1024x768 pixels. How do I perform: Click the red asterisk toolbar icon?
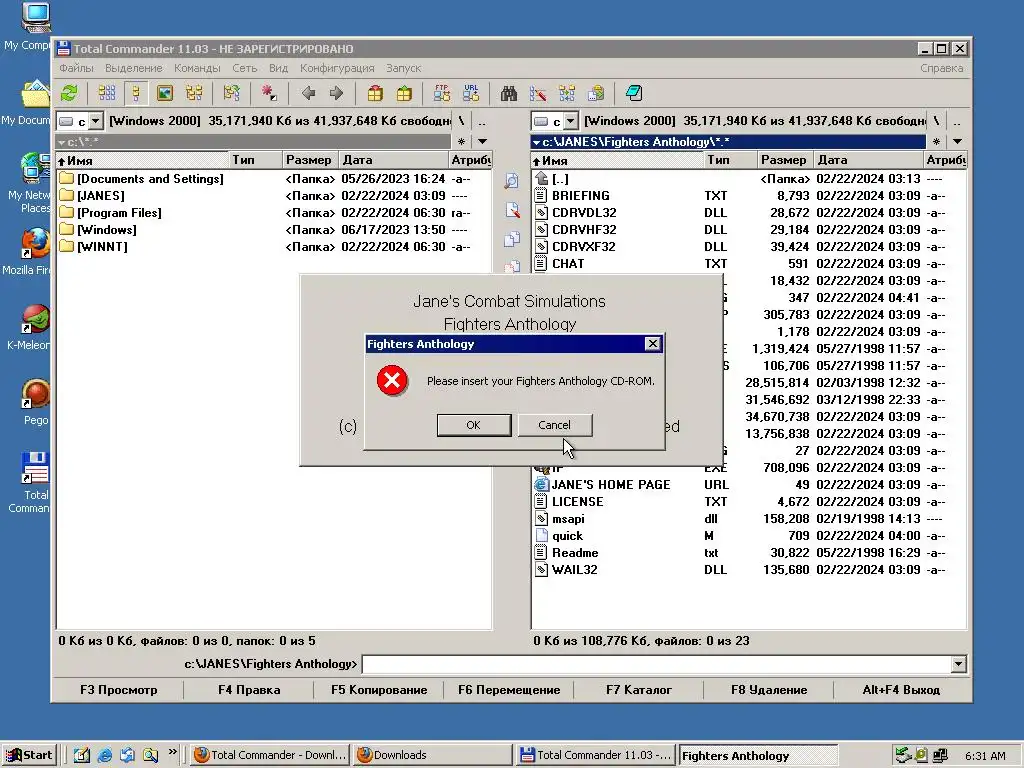tap(269, 93)
